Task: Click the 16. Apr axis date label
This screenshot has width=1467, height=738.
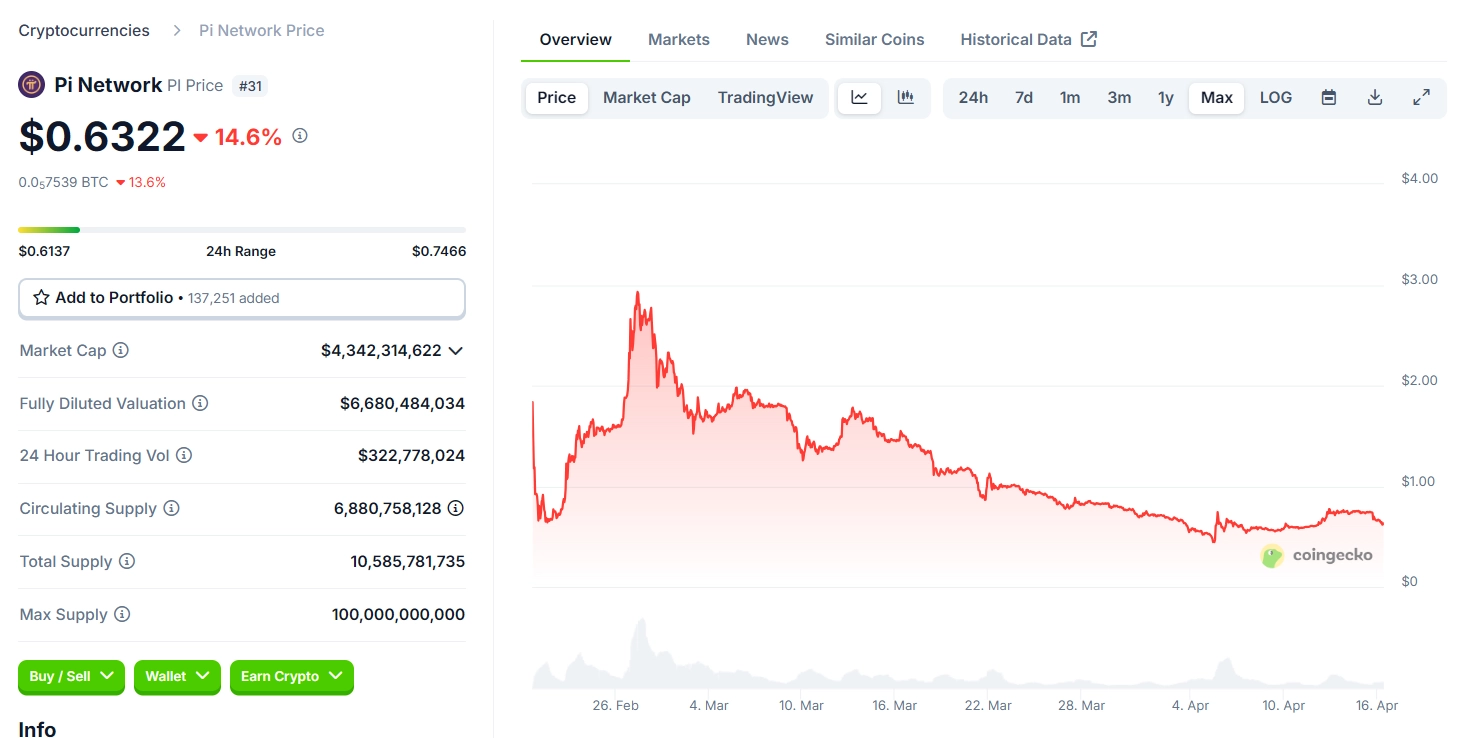Action: click(x=1376, y=705)
